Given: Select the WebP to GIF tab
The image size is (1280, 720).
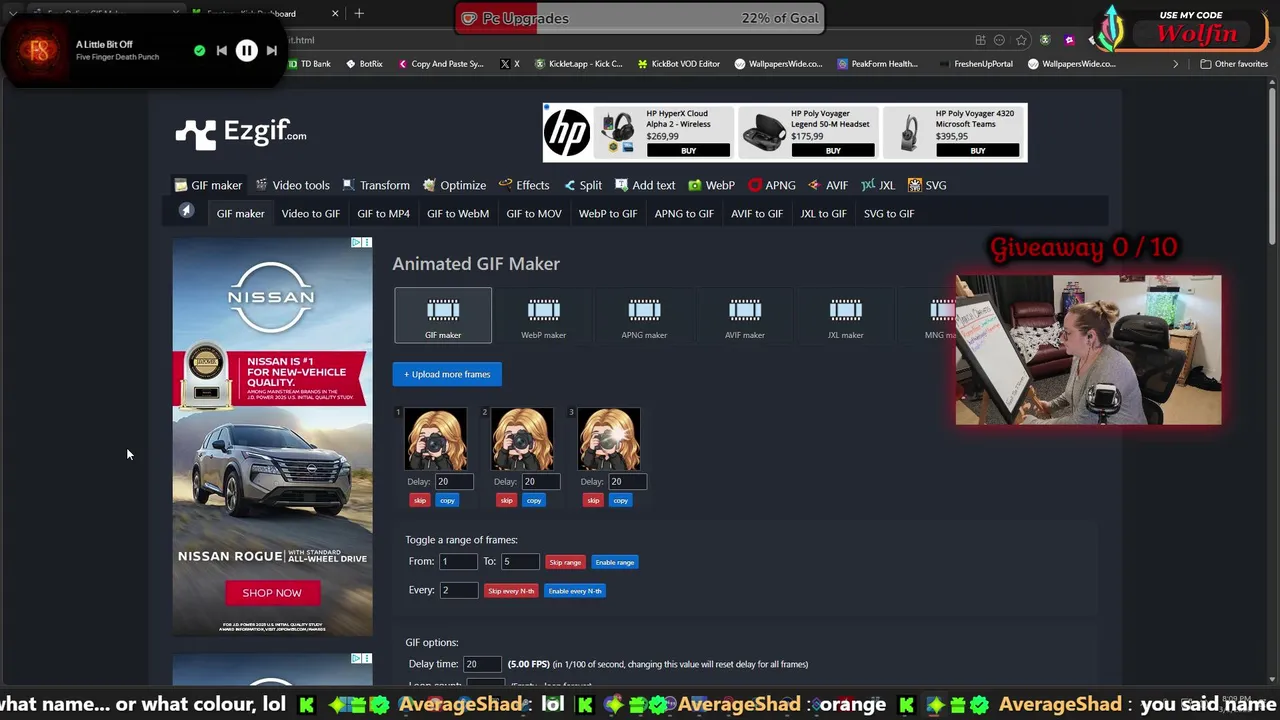Looking at the screenshot, I should click(608, 213).
